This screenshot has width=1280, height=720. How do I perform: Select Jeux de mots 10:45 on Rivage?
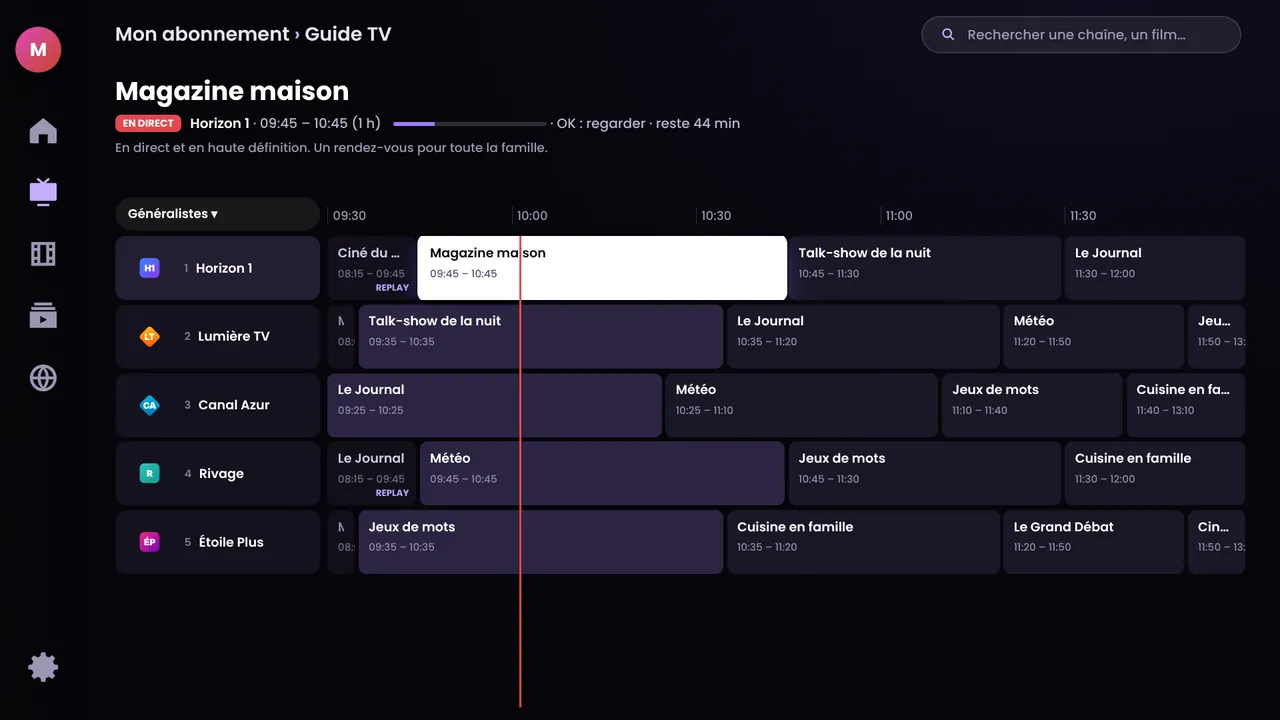(925, 474)
